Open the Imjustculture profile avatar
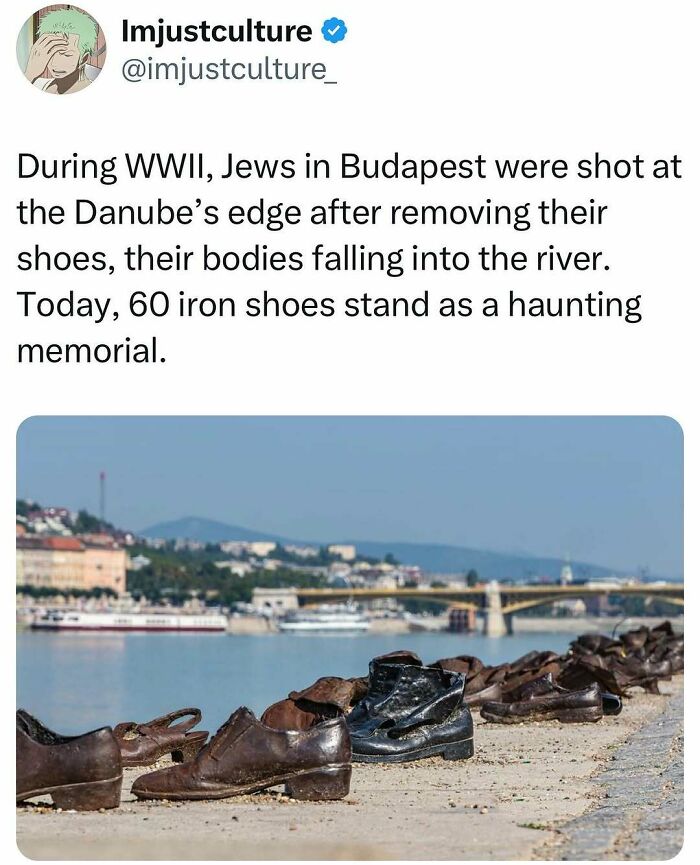 (61, 50)
